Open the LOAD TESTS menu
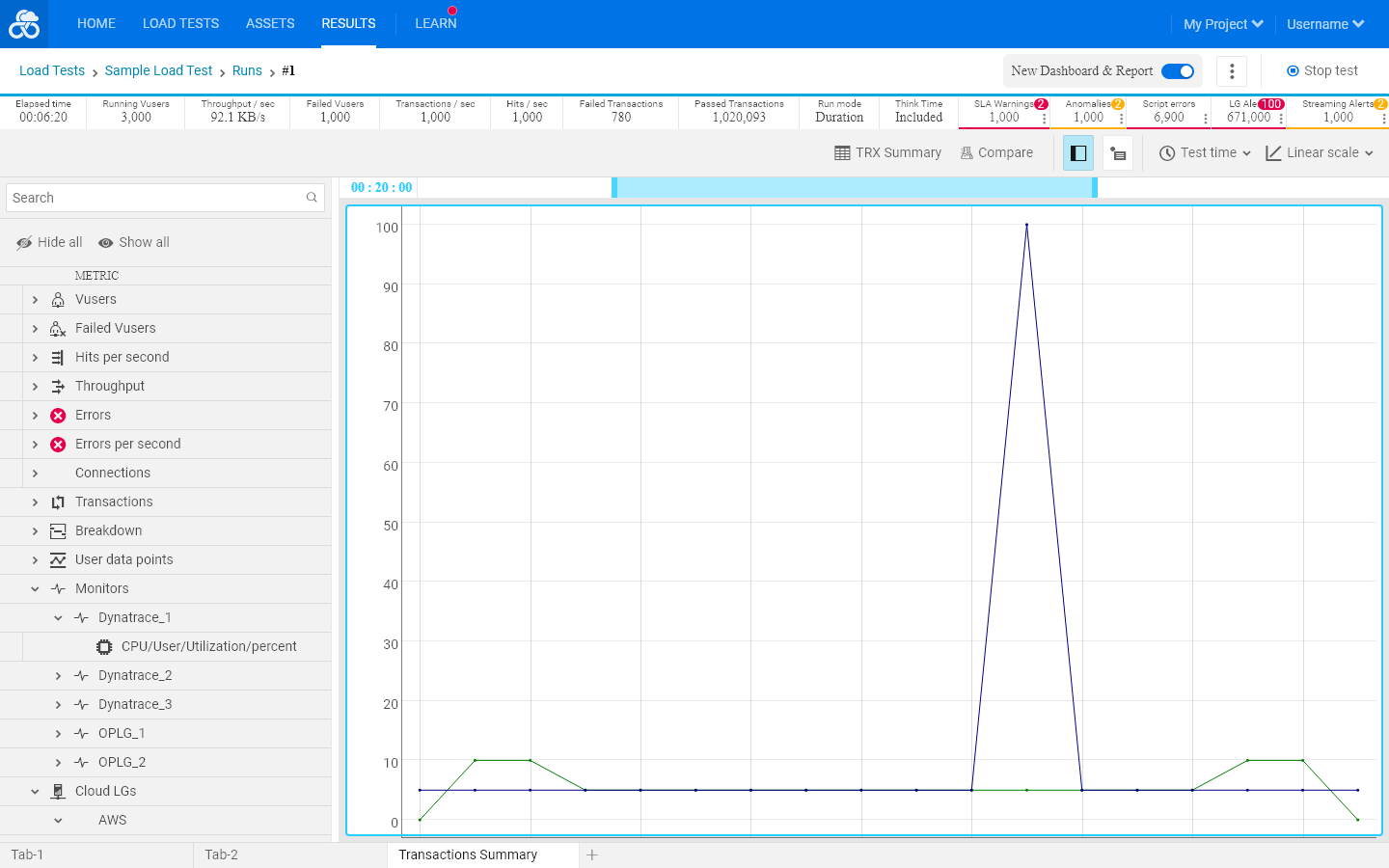This screenshot has width=1389, height=868. pos(180,23)
